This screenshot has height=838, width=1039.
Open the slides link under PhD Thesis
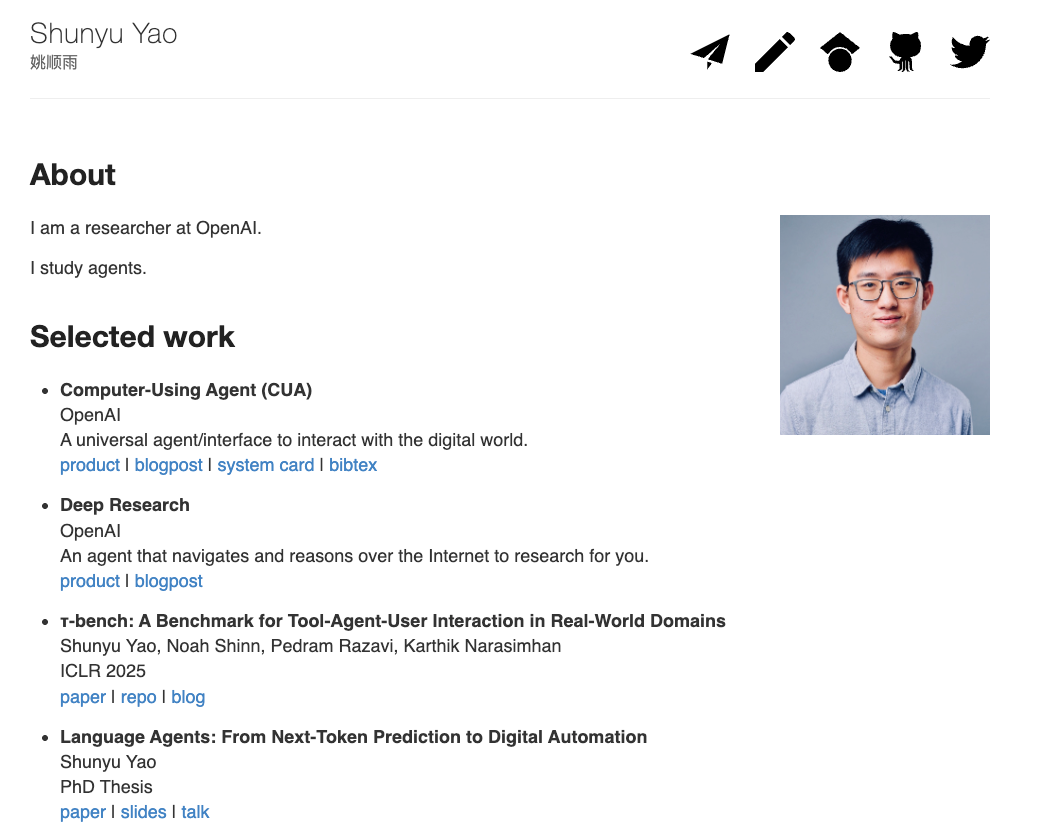143,812
